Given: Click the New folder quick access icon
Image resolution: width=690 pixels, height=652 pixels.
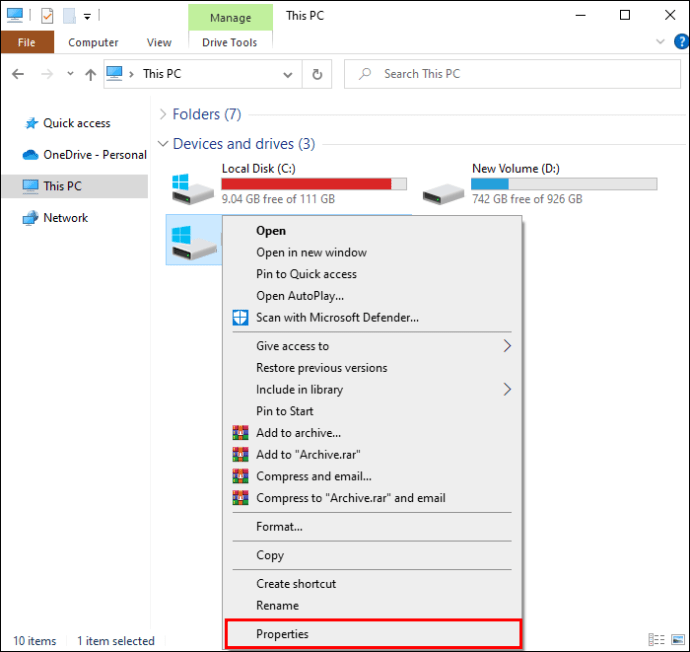Looking at the screenshot, I should coord(69,16).
